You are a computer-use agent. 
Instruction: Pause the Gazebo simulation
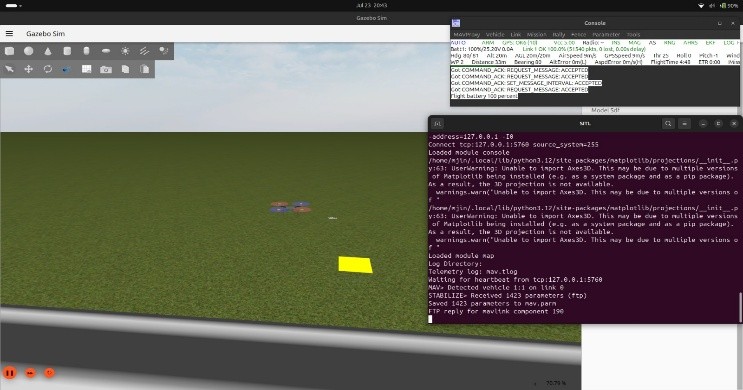coord(9,373)
